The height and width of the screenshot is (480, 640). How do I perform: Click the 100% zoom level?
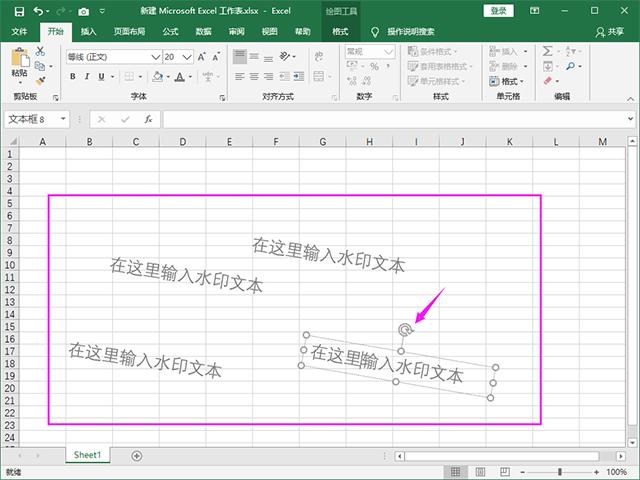616,472
